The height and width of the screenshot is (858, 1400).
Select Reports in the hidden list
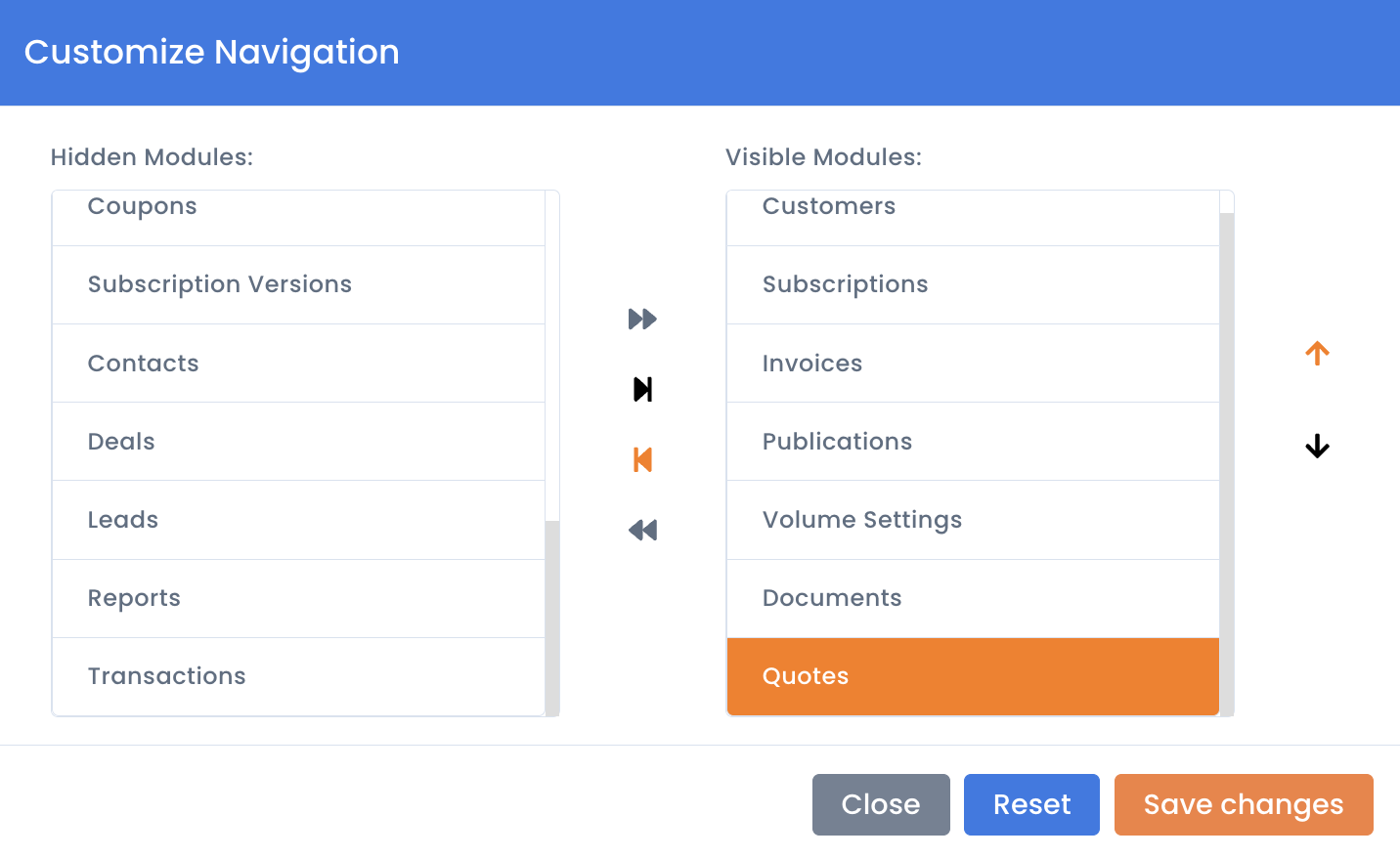[x=298, y=598]
